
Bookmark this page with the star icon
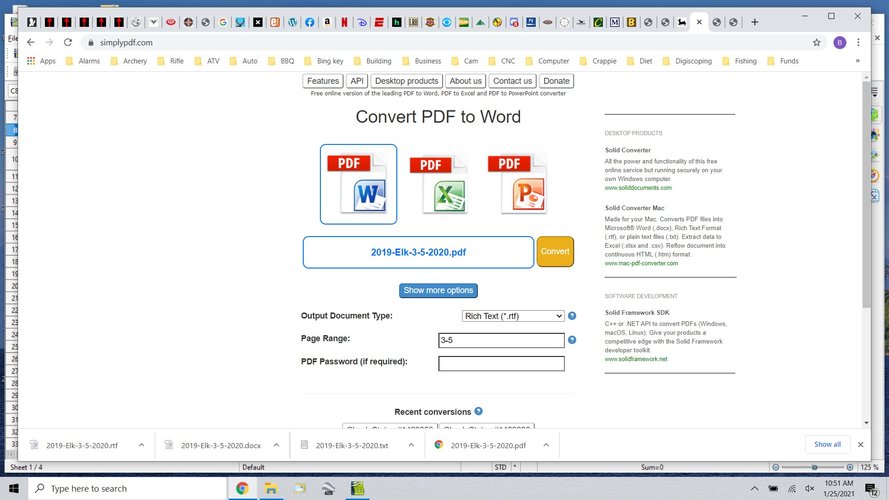(x=816, y=43)
